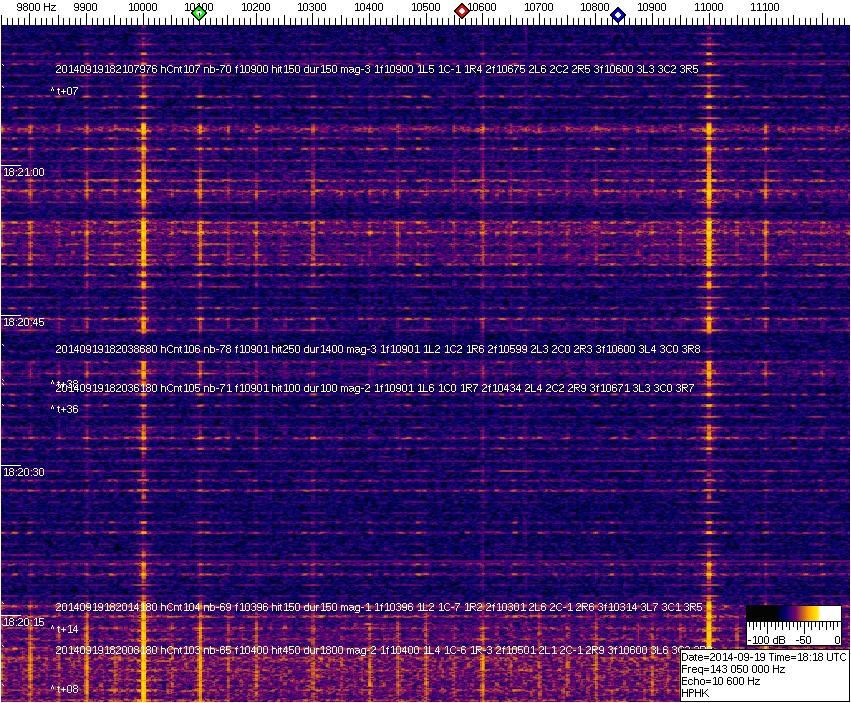Select the red diamond frequency marker
The image size is (851, 703).
tap(462, 11)
